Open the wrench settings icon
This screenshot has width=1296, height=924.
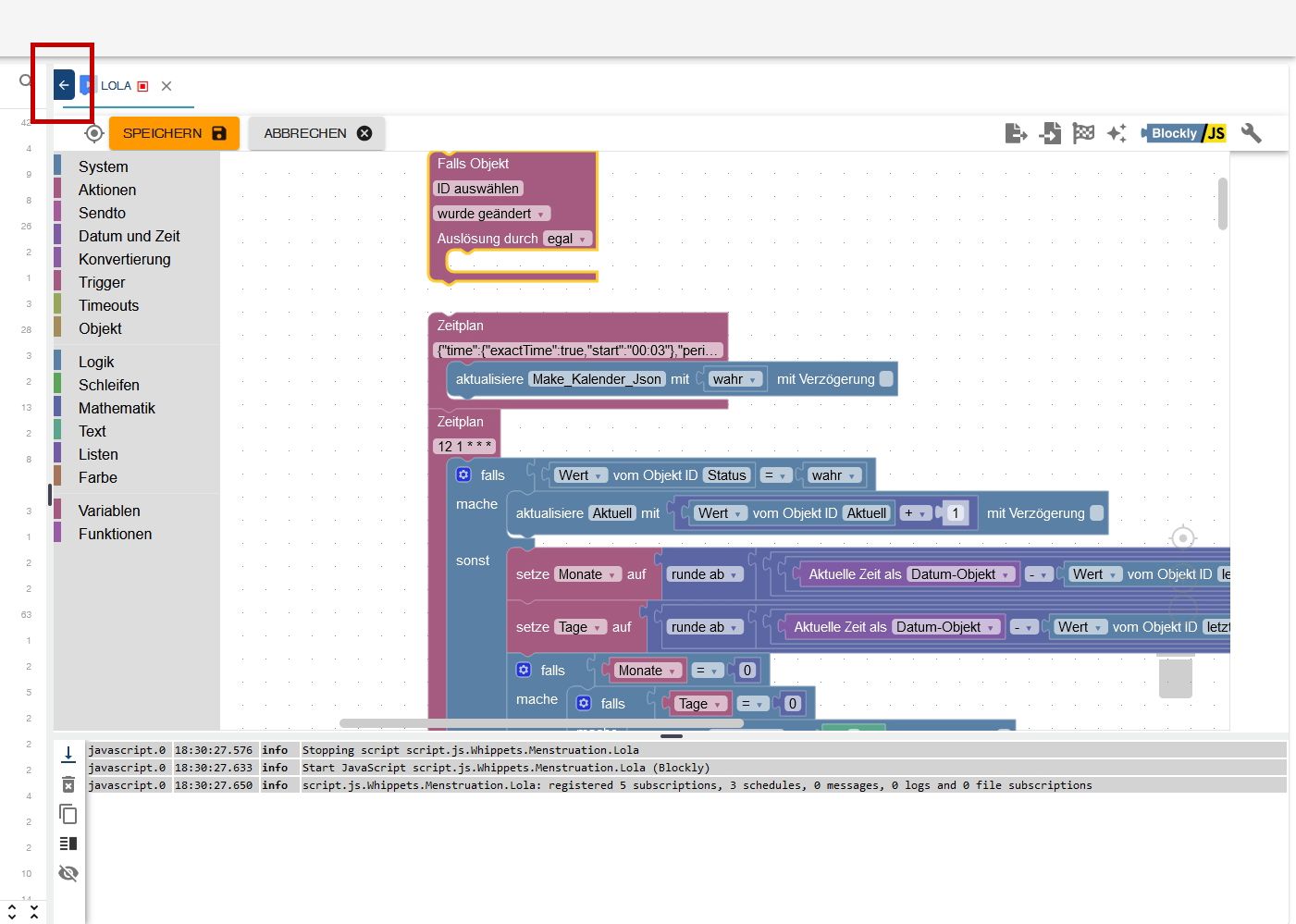point(1252,133)
